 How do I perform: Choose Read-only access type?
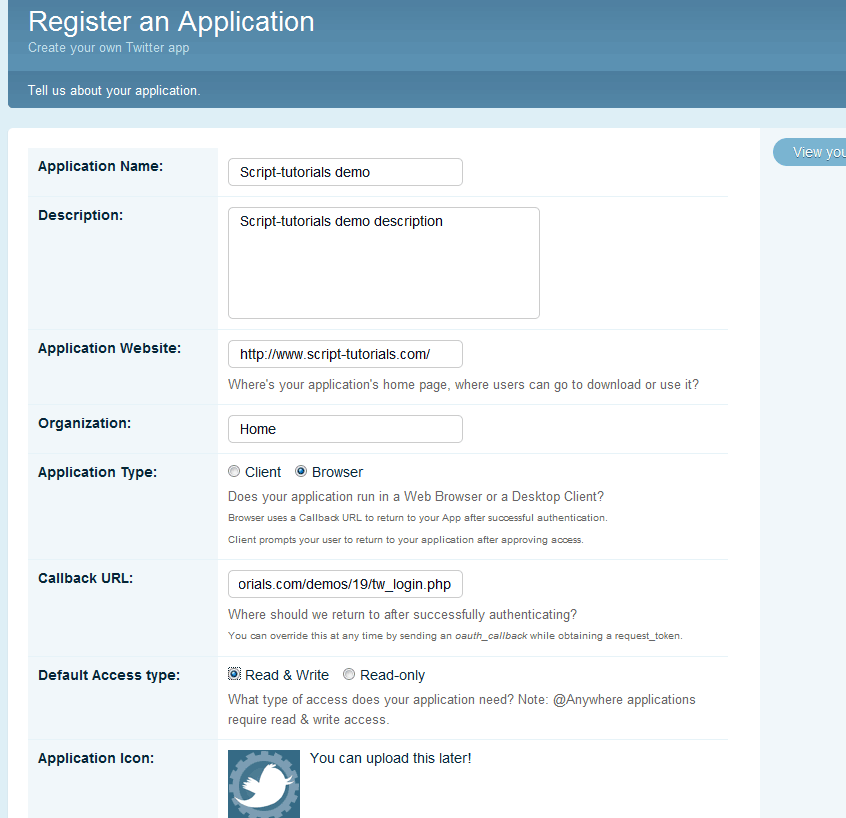point(349,674)
